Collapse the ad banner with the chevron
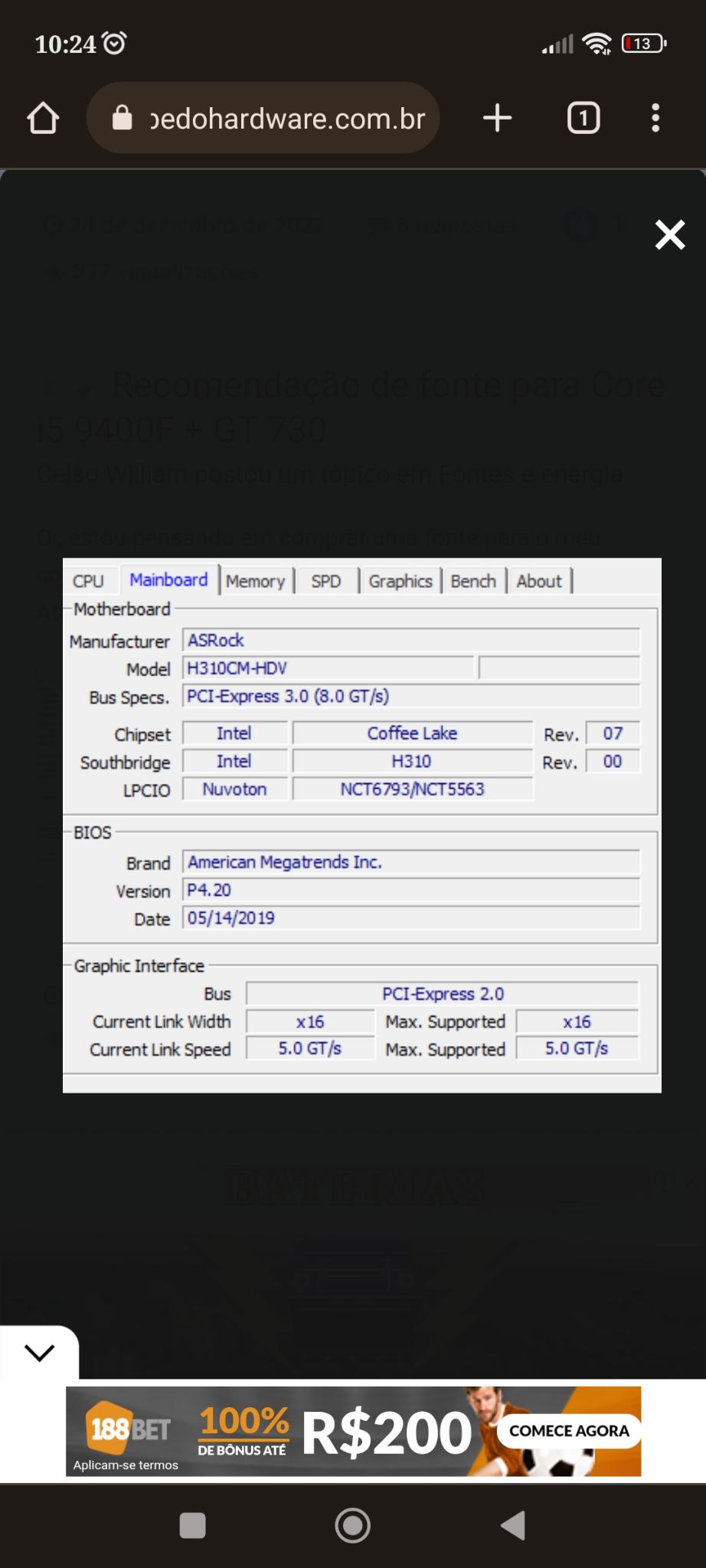 (x=39, y=1352)
